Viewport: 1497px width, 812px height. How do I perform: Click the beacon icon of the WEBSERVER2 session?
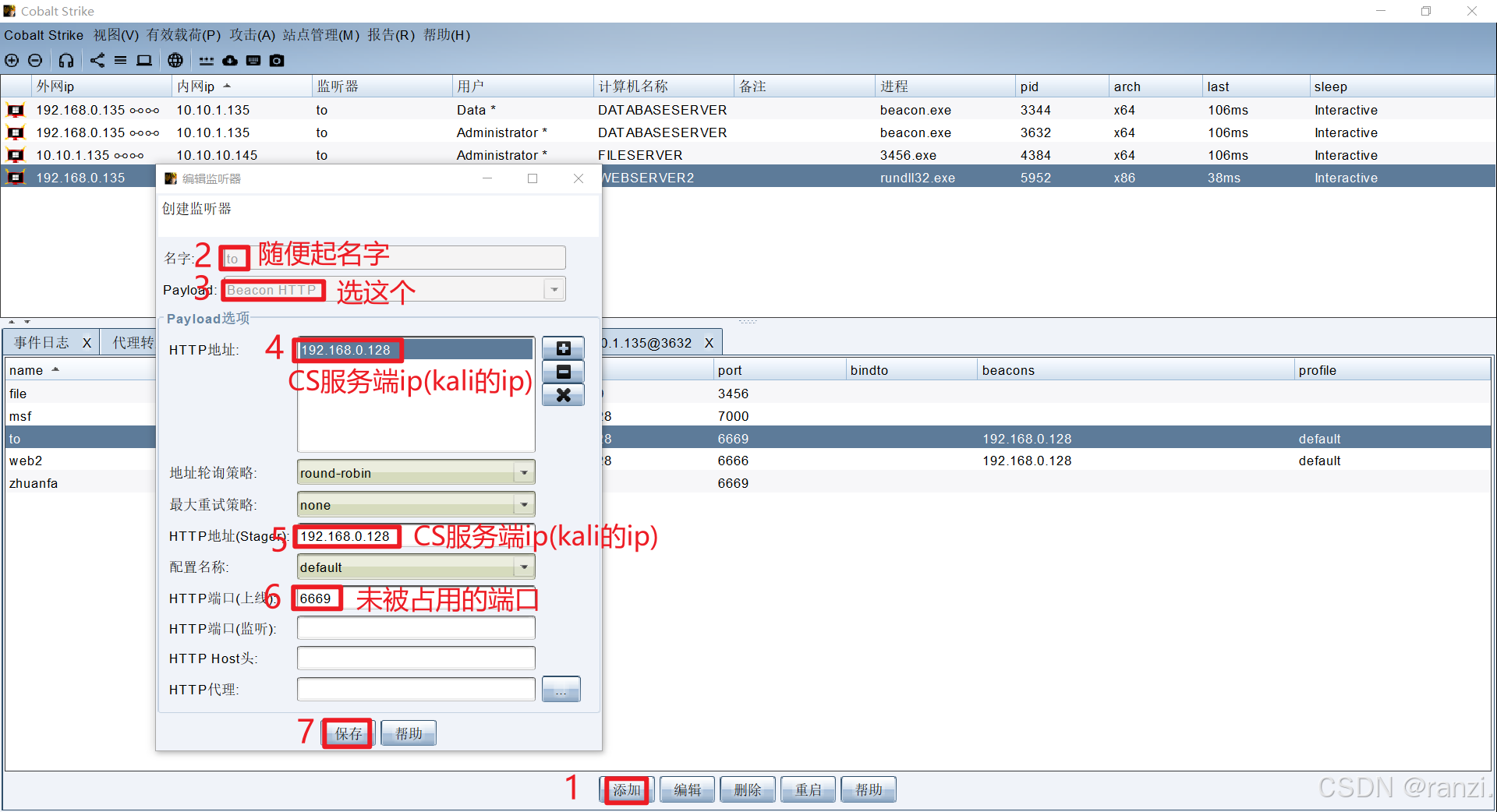tap(16, 178)
